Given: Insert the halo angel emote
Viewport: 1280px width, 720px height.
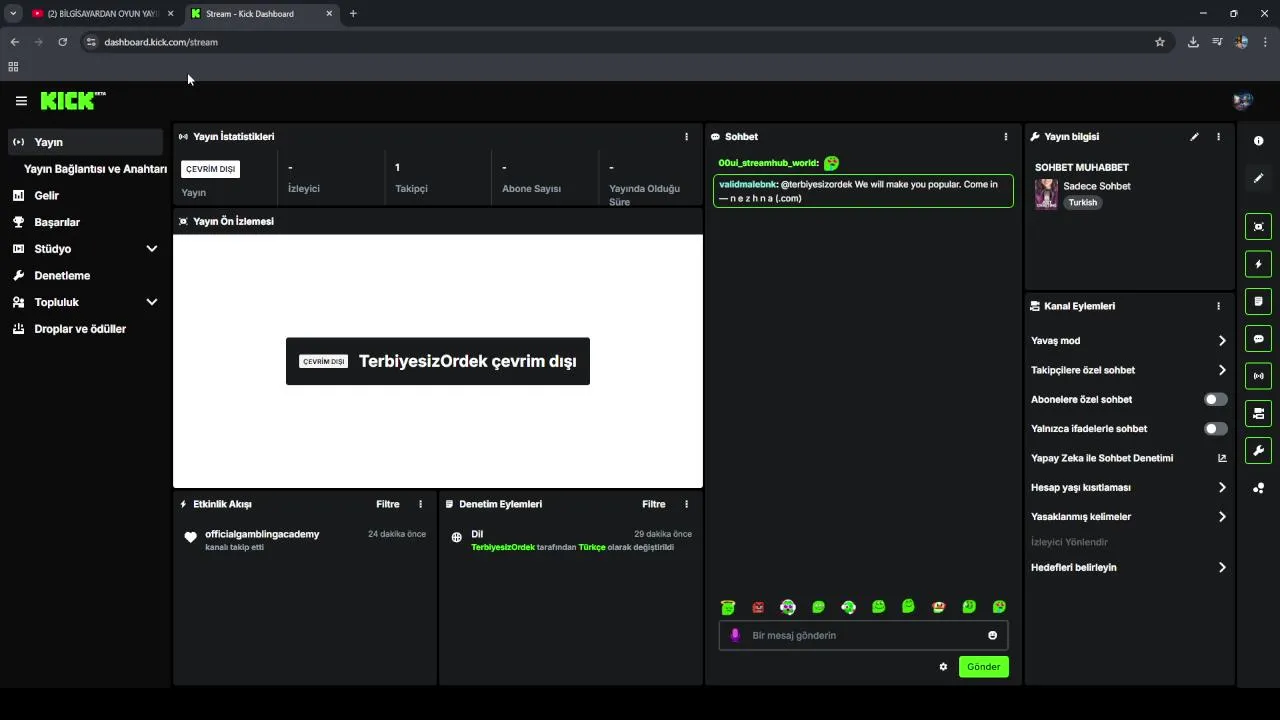Looking at the screenshot, I should tap(728, 607).
